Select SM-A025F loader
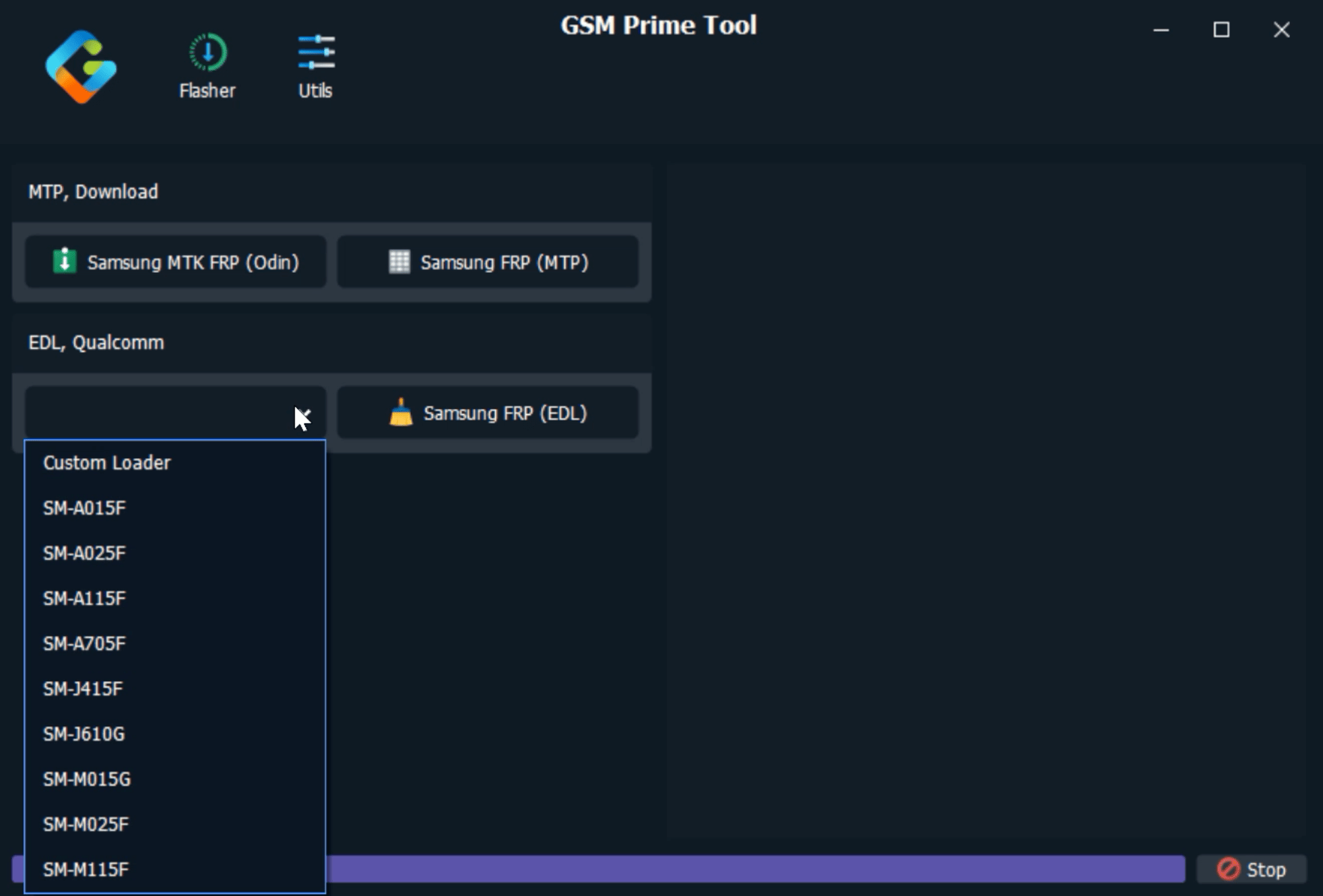The width and height of the screenshot is (1323, 896). [175, 553]
